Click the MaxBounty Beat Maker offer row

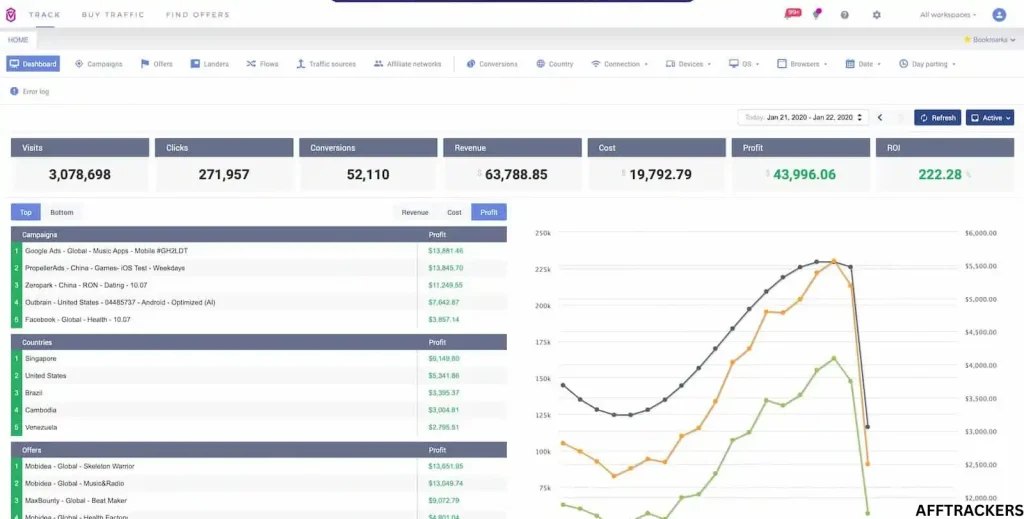coord(259,501)
